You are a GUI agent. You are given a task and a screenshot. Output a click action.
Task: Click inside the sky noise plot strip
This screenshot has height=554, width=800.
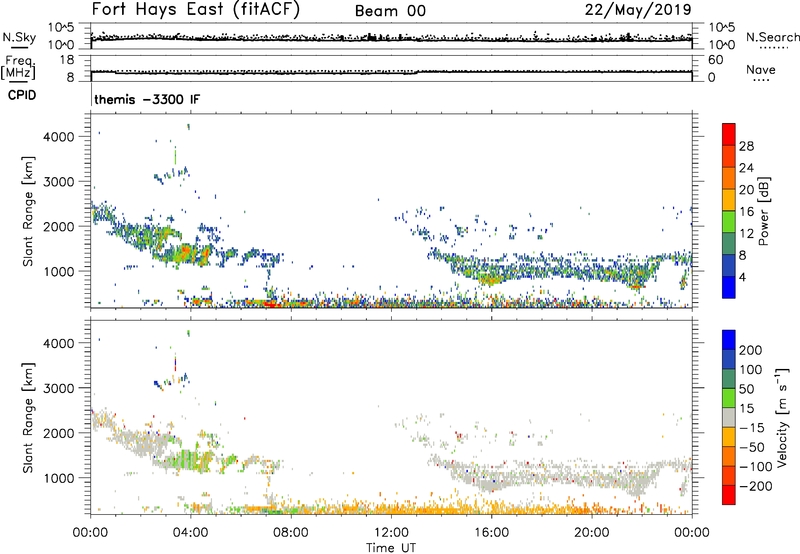[x=391, y=36]
